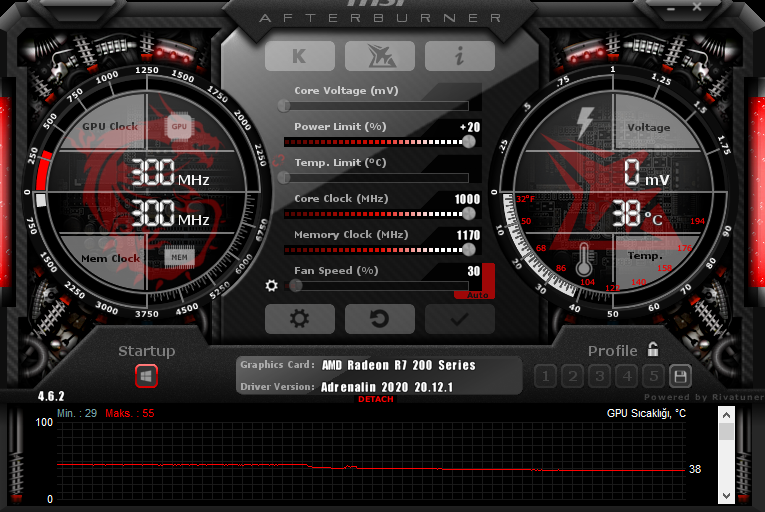Reset settings with the circular arrow button
Screen dimensions: 765x512
pos(380,319)
